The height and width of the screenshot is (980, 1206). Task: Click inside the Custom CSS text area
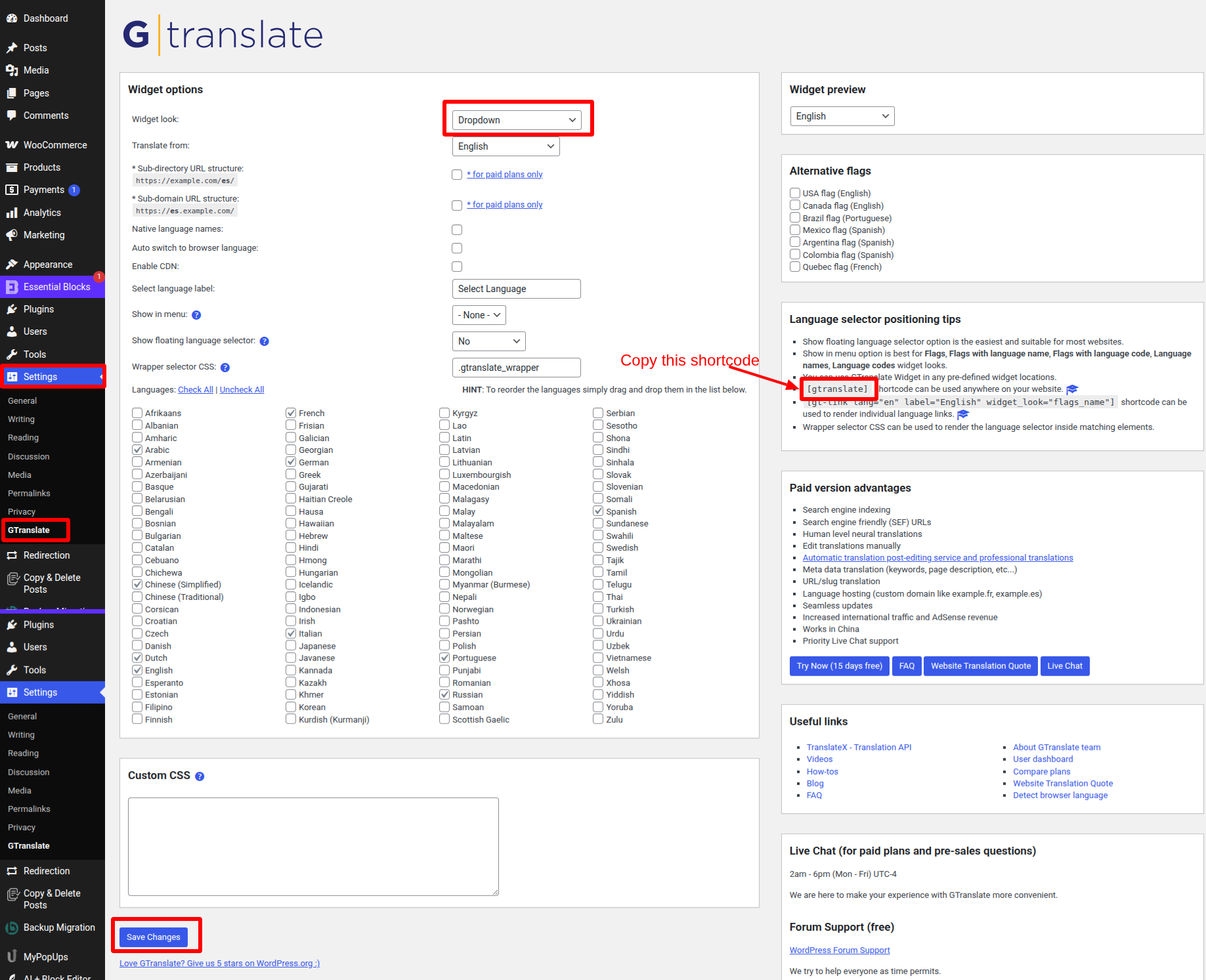pyautogui.click(x=313, y=846)
